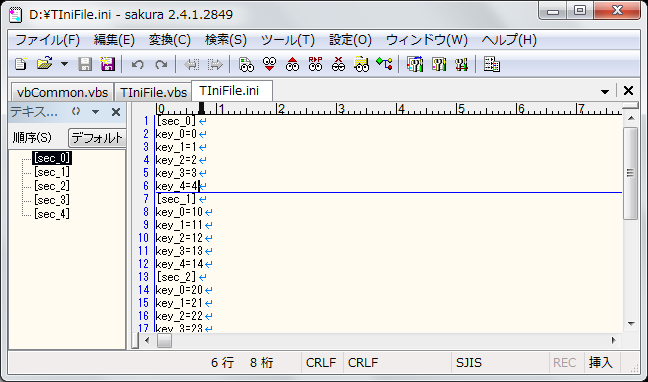The image size is (648, 382).
Task: Switch to the vbCommon.vbs tab
Action: (62, 92)
